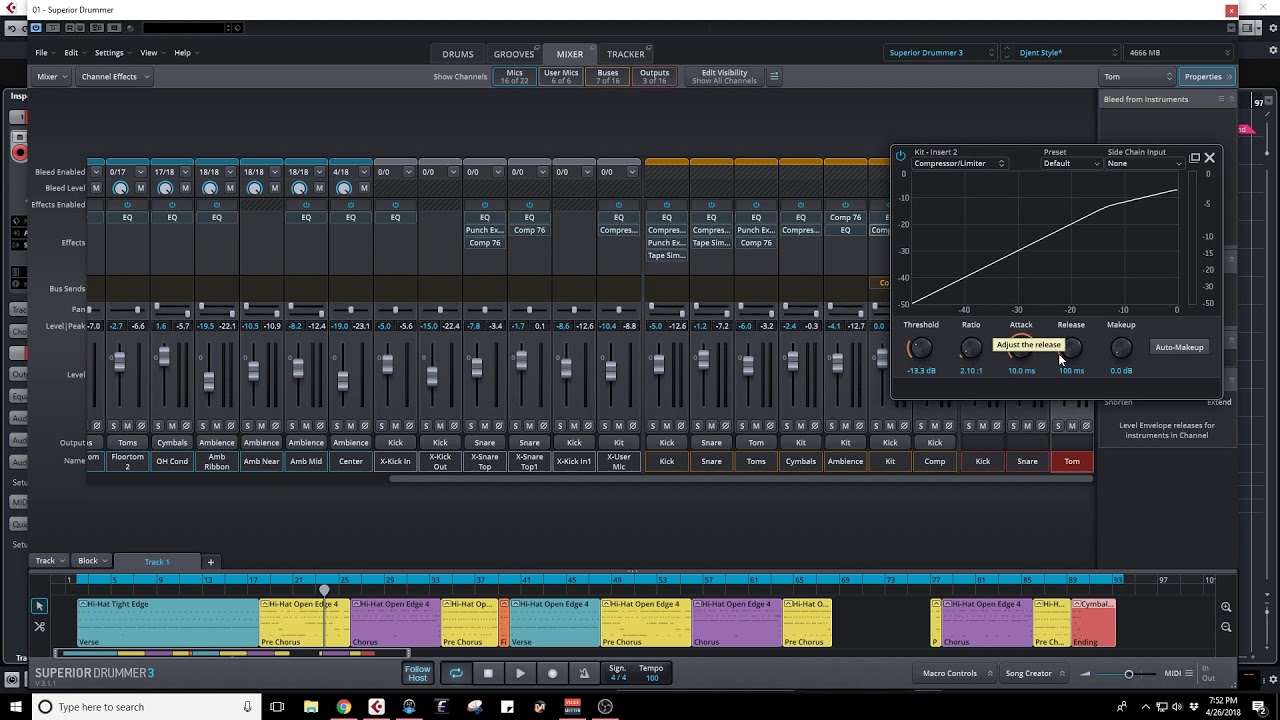This screenshot has width=1280, height=720.
Task: Click the Threshold knob
Action: (x=920, y=348)
